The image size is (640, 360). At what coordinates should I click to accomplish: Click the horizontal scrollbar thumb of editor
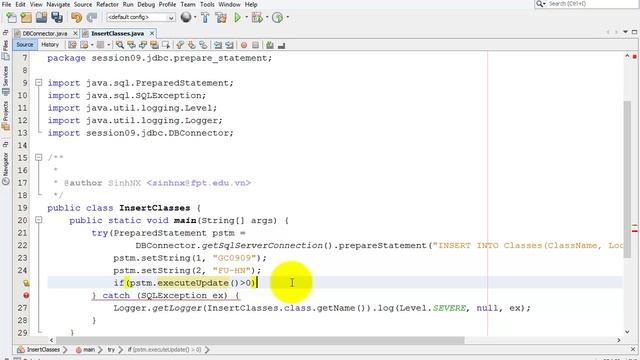point(260,340)
